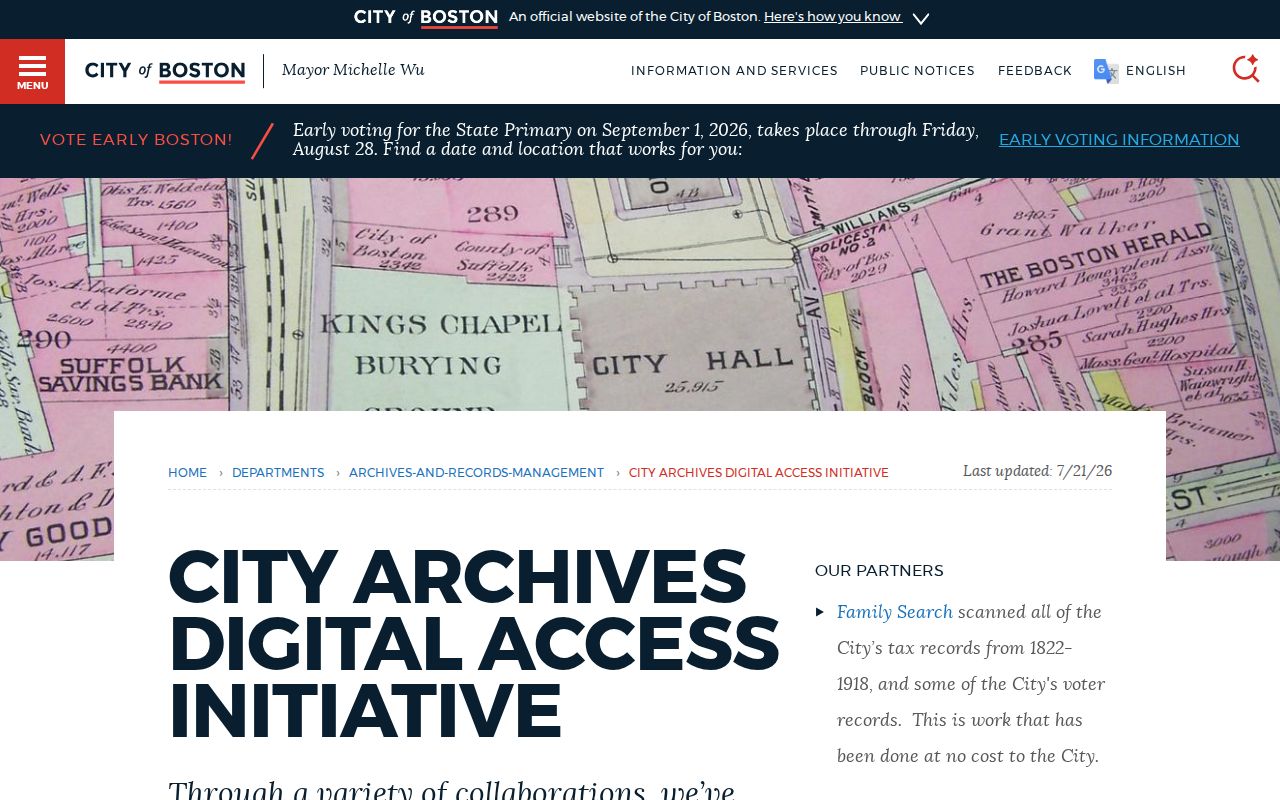Click the Our Partners heading

(879, 571)
